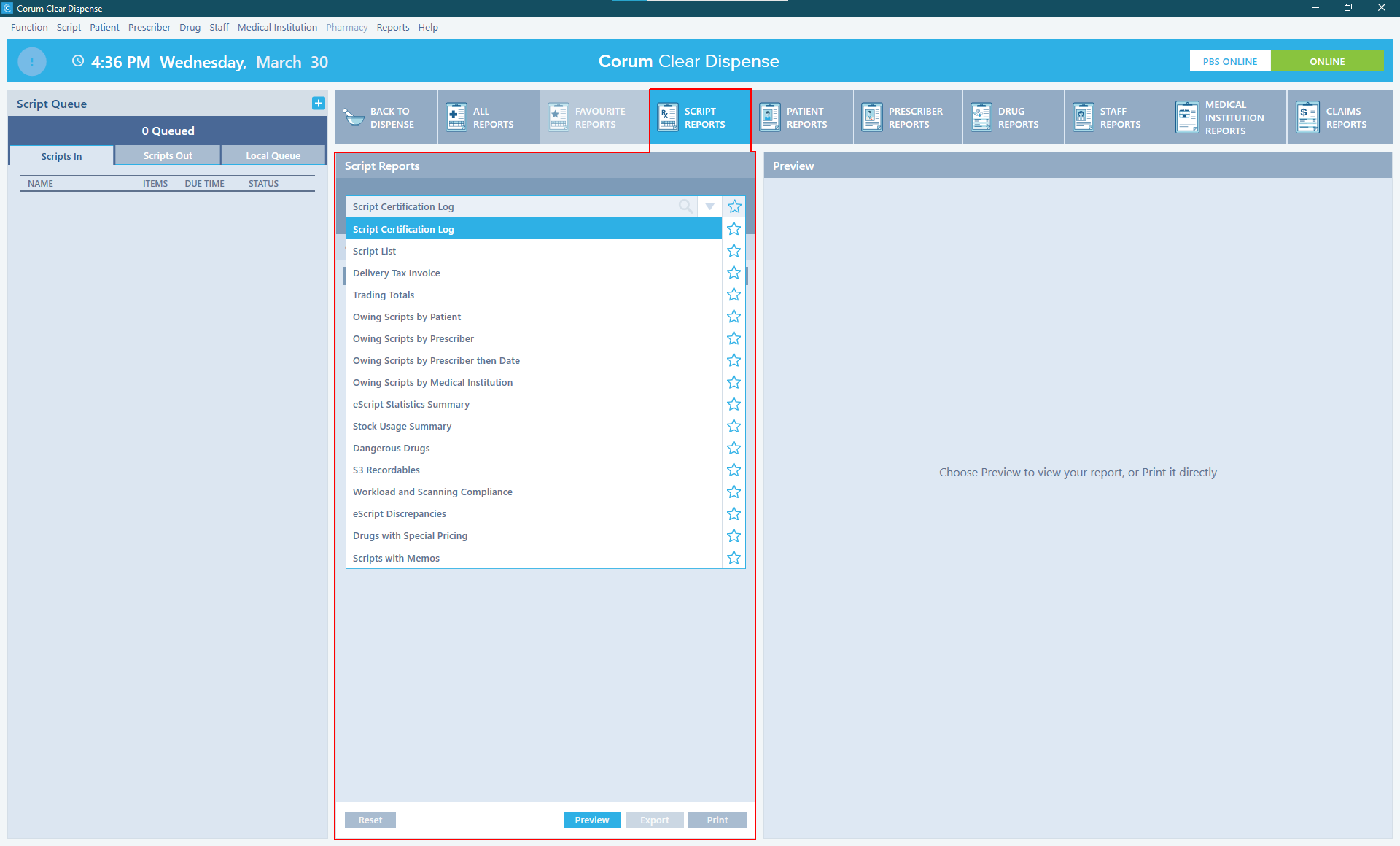Image resolution: width=1400 pixels, height=846 pixels.
Task: Open the Prescriber Reports icon
Action: pyautogui.click(x=872, y=117)
